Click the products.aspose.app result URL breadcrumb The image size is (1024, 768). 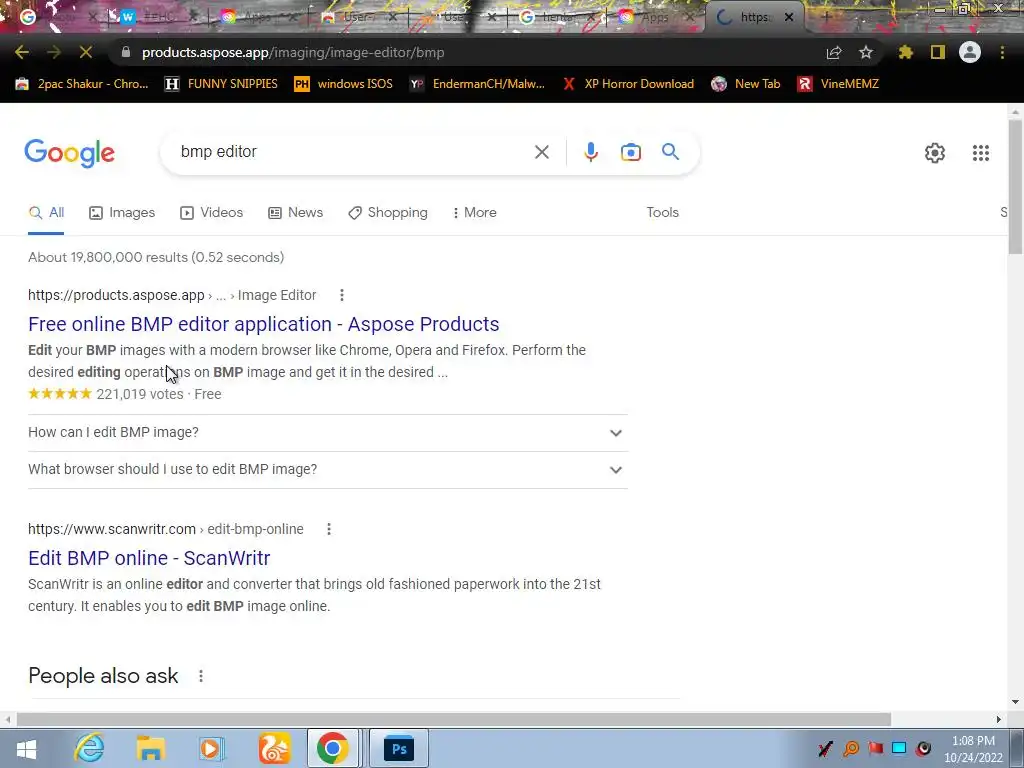[172, 295]
